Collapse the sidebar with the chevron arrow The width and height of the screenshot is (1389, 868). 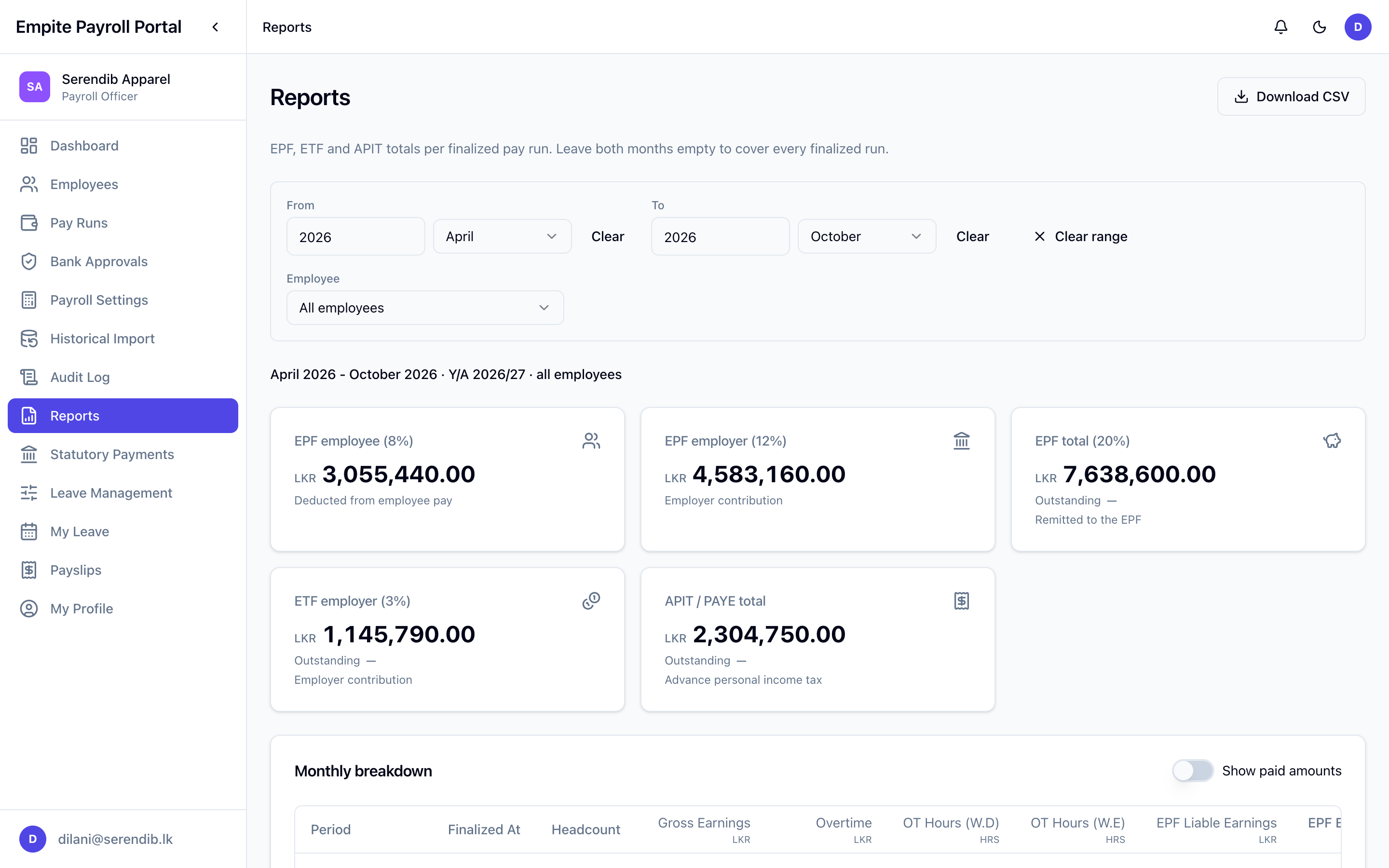[215, 27]
